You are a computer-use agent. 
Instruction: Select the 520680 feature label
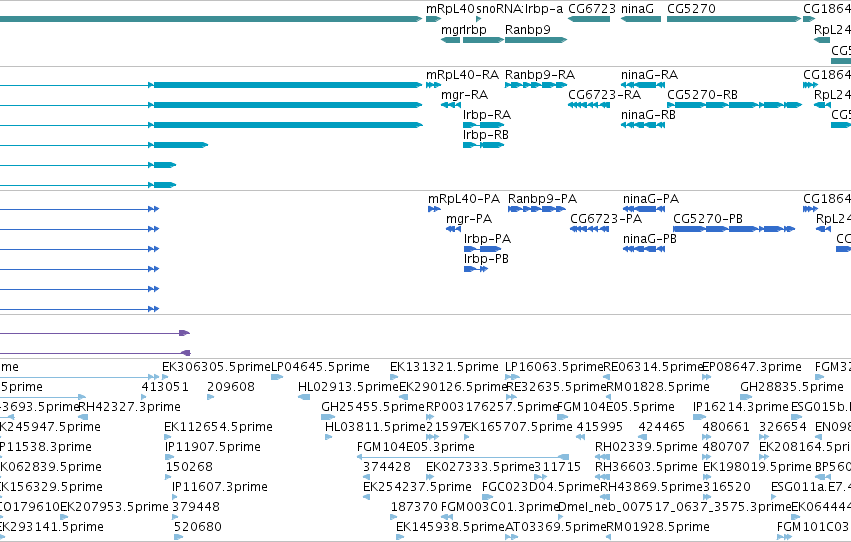click(198, 527)
